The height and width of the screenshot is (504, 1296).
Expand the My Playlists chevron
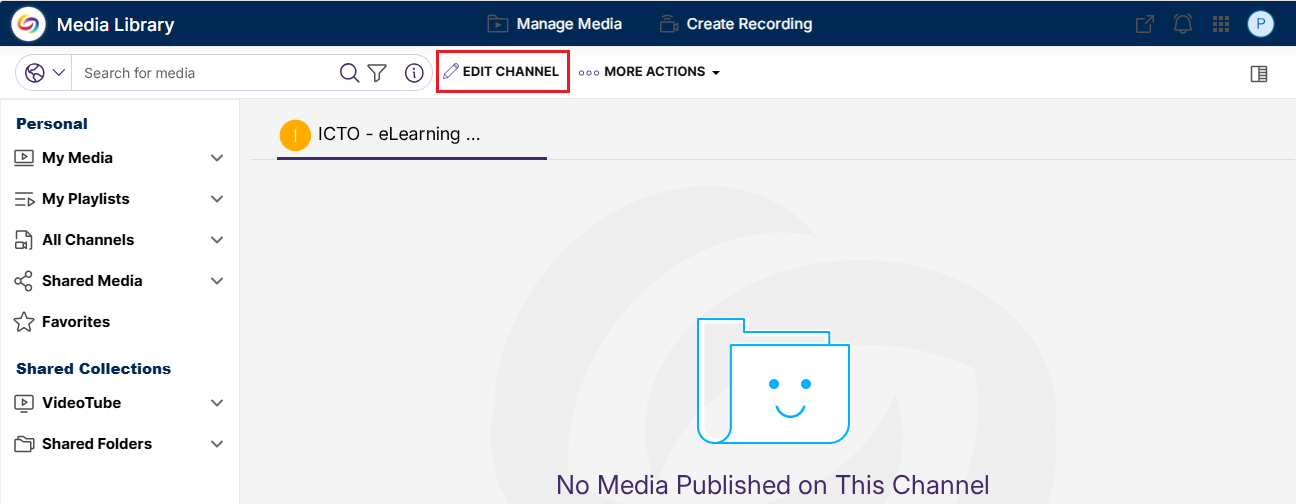click(217, 199)
